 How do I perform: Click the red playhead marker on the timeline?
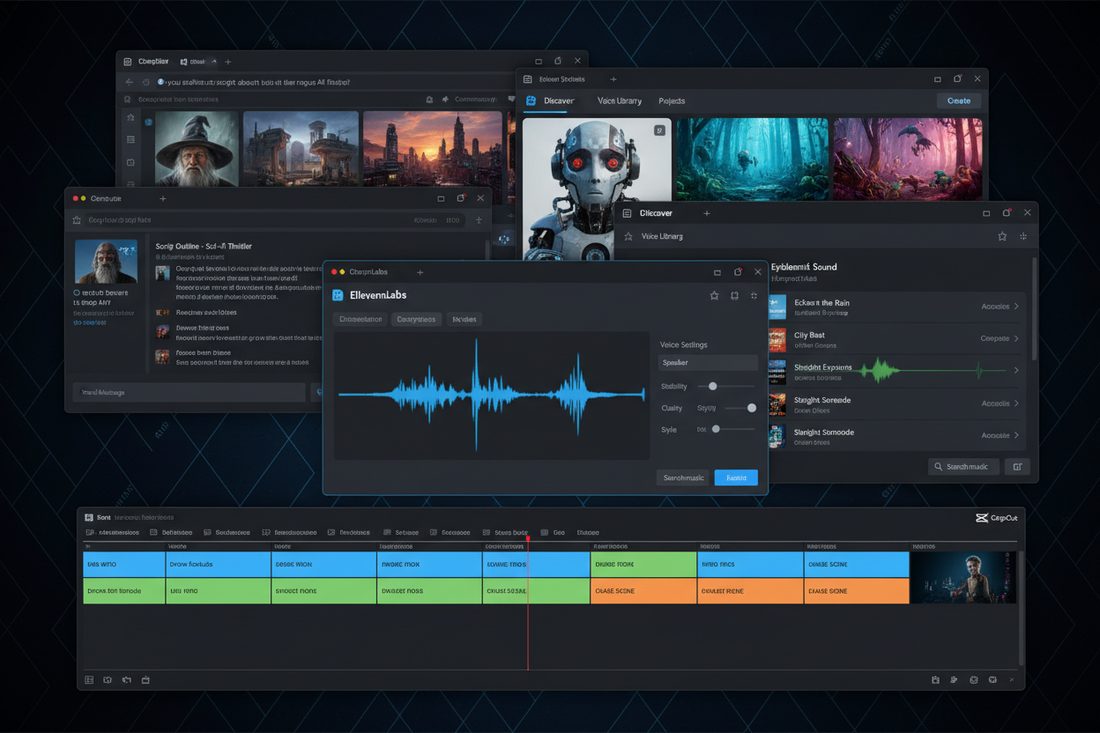[x=528, y=539]
